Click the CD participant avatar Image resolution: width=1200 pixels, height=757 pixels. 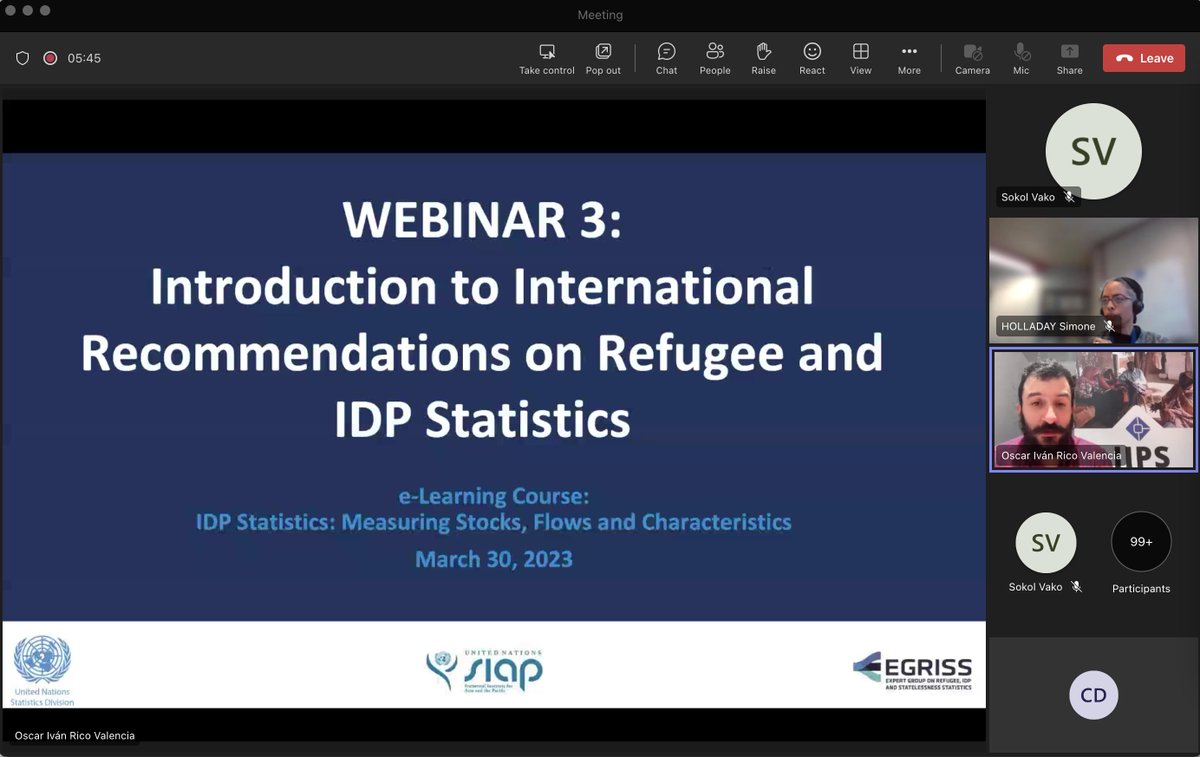[x=1093, y=695]
